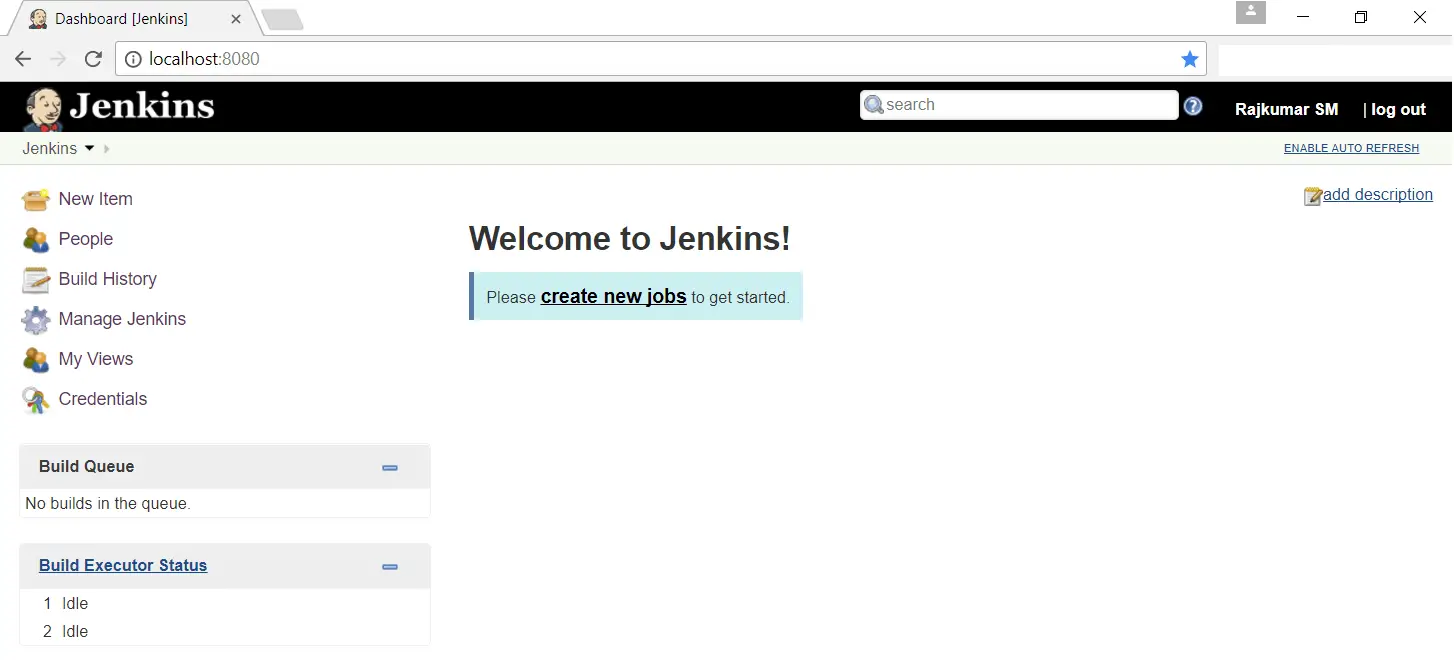Click the Jenkins title wordmark in header

[x=142, y=106]
